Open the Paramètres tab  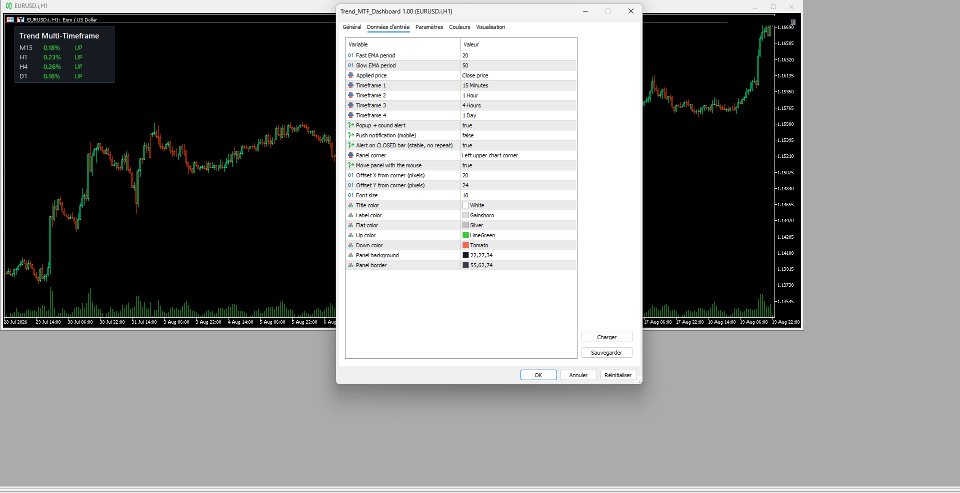(429, 27)
